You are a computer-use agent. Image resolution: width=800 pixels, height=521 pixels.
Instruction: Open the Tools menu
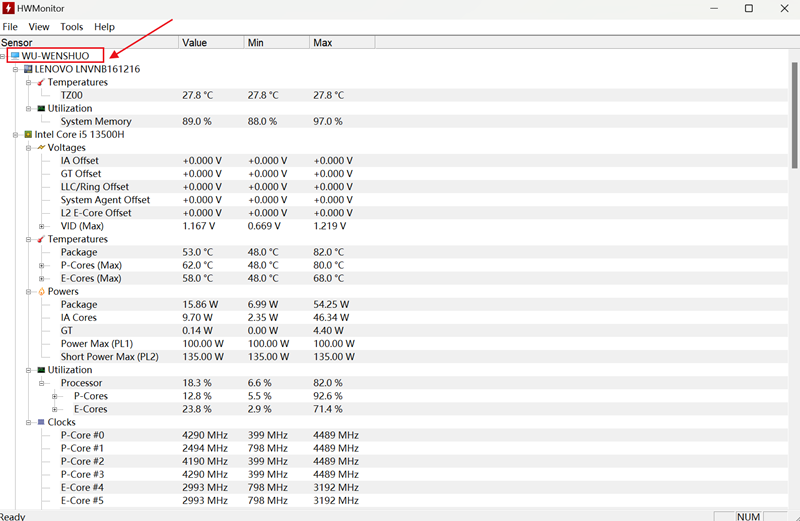click(x=72, y=27)
